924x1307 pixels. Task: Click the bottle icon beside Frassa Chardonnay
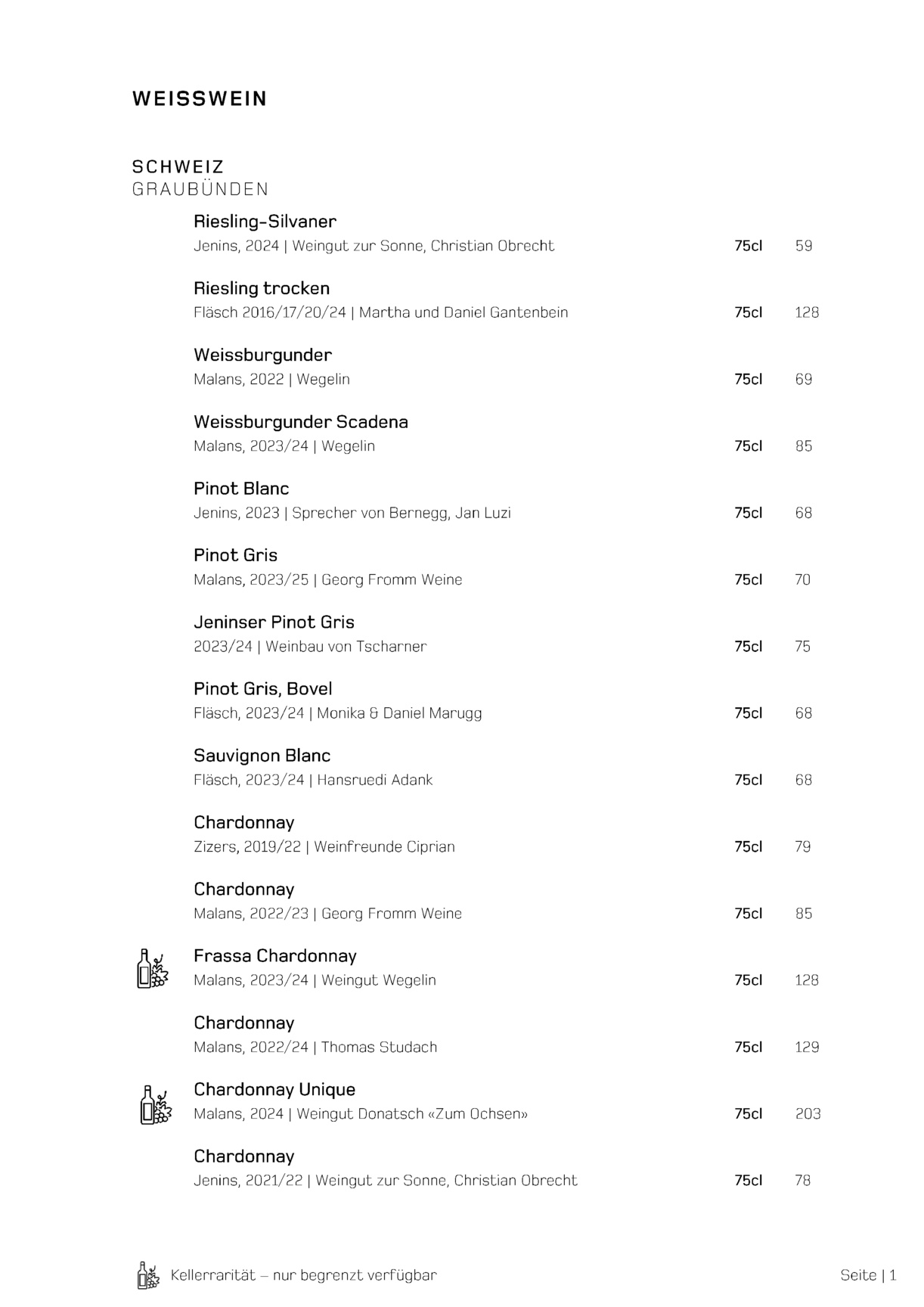point(152,968)
